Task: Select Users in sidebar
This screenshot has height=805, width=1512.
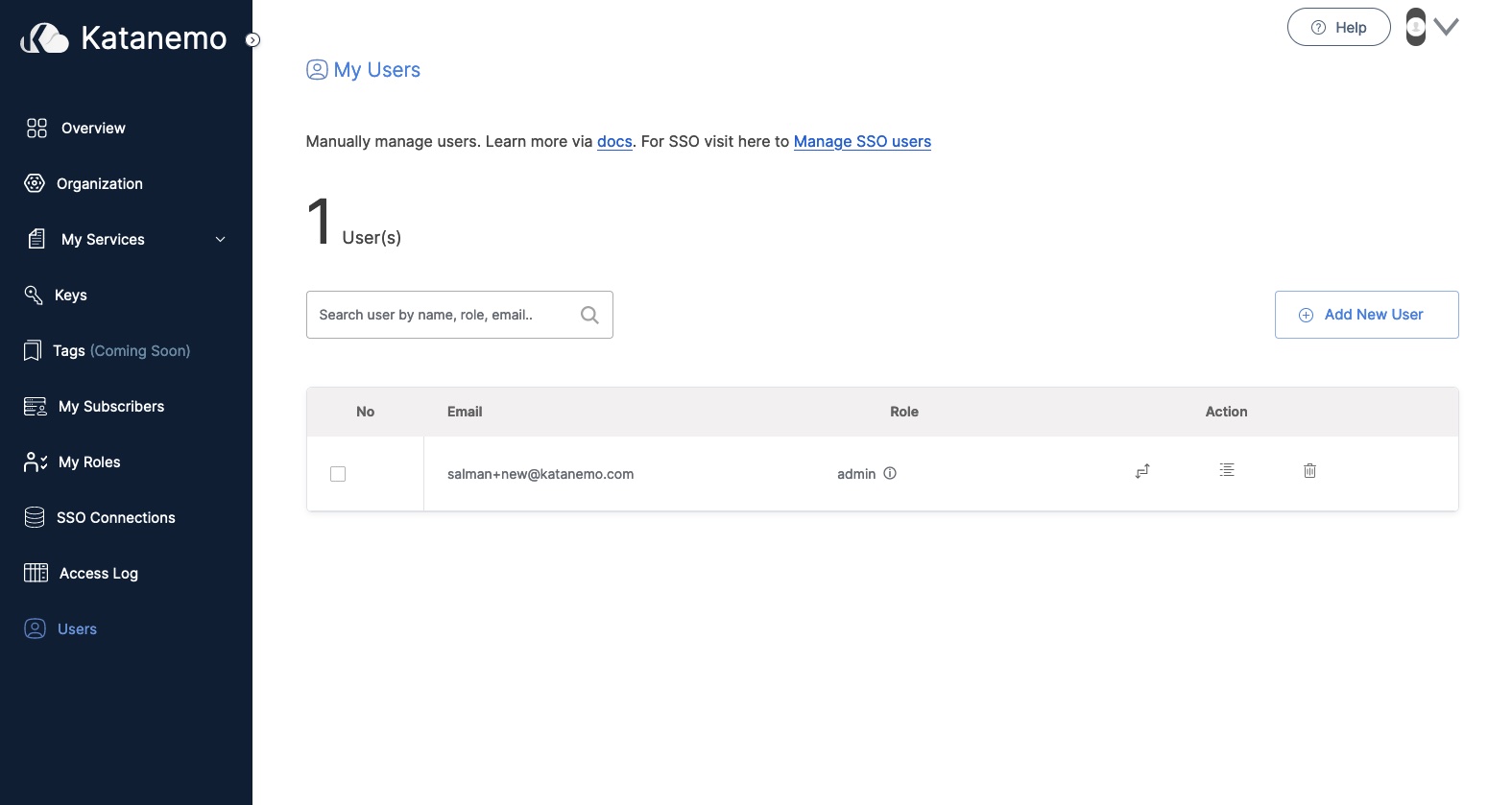Action: [77, 628]
